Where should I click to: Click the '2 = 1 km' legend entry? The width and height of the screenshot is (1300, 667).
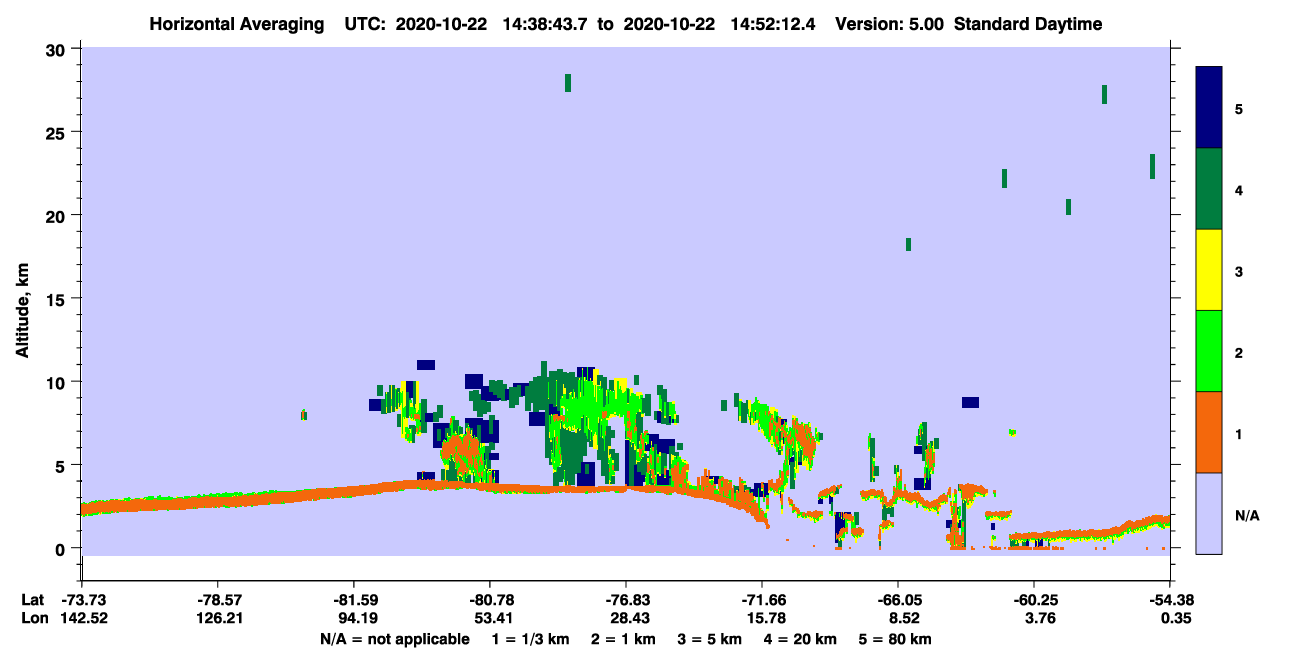click(622, 639)
